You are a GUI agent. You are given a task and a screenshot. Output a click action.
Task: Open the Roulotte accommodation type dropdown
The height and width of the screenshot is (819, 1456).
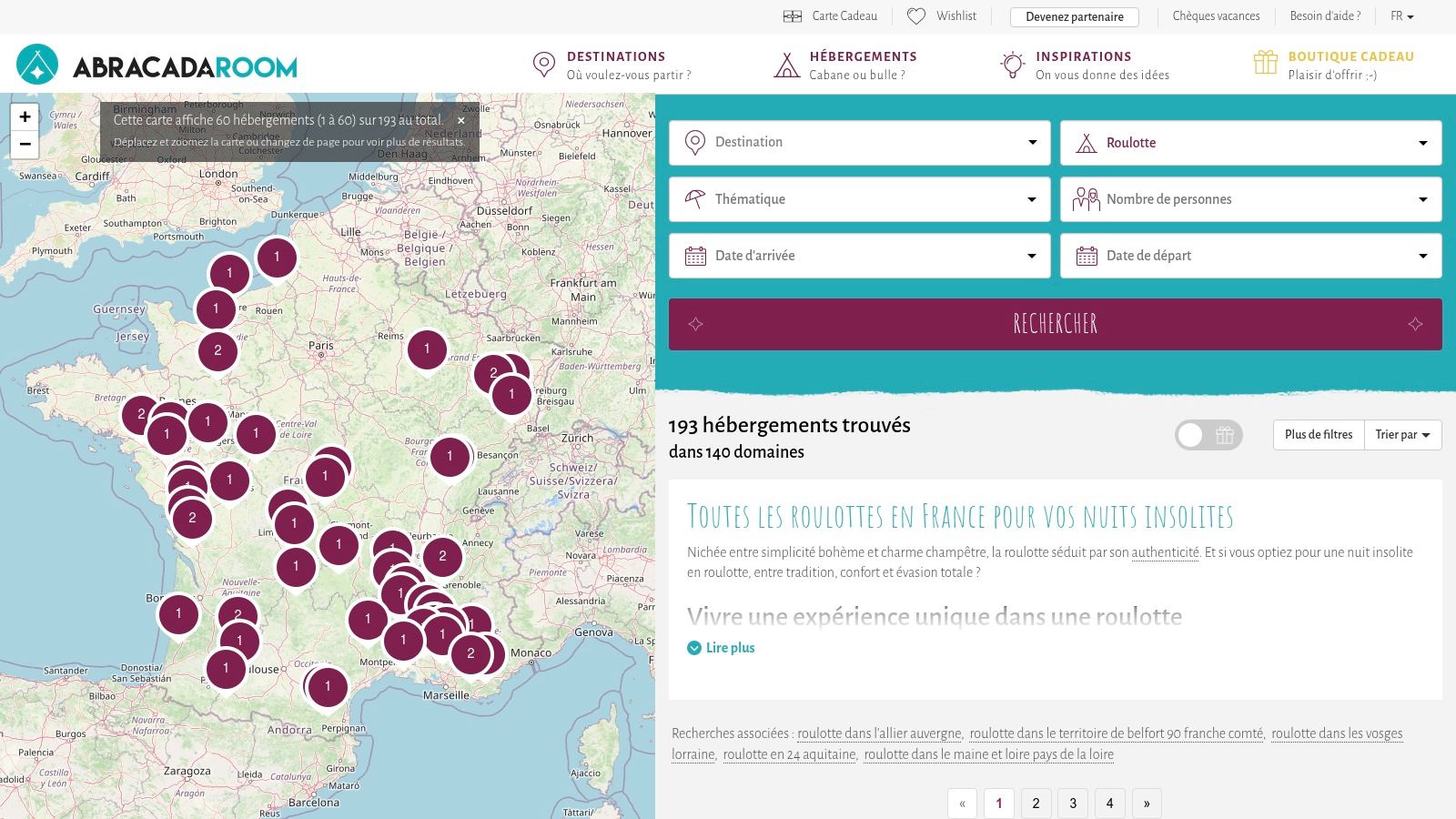coord(1251,143)
